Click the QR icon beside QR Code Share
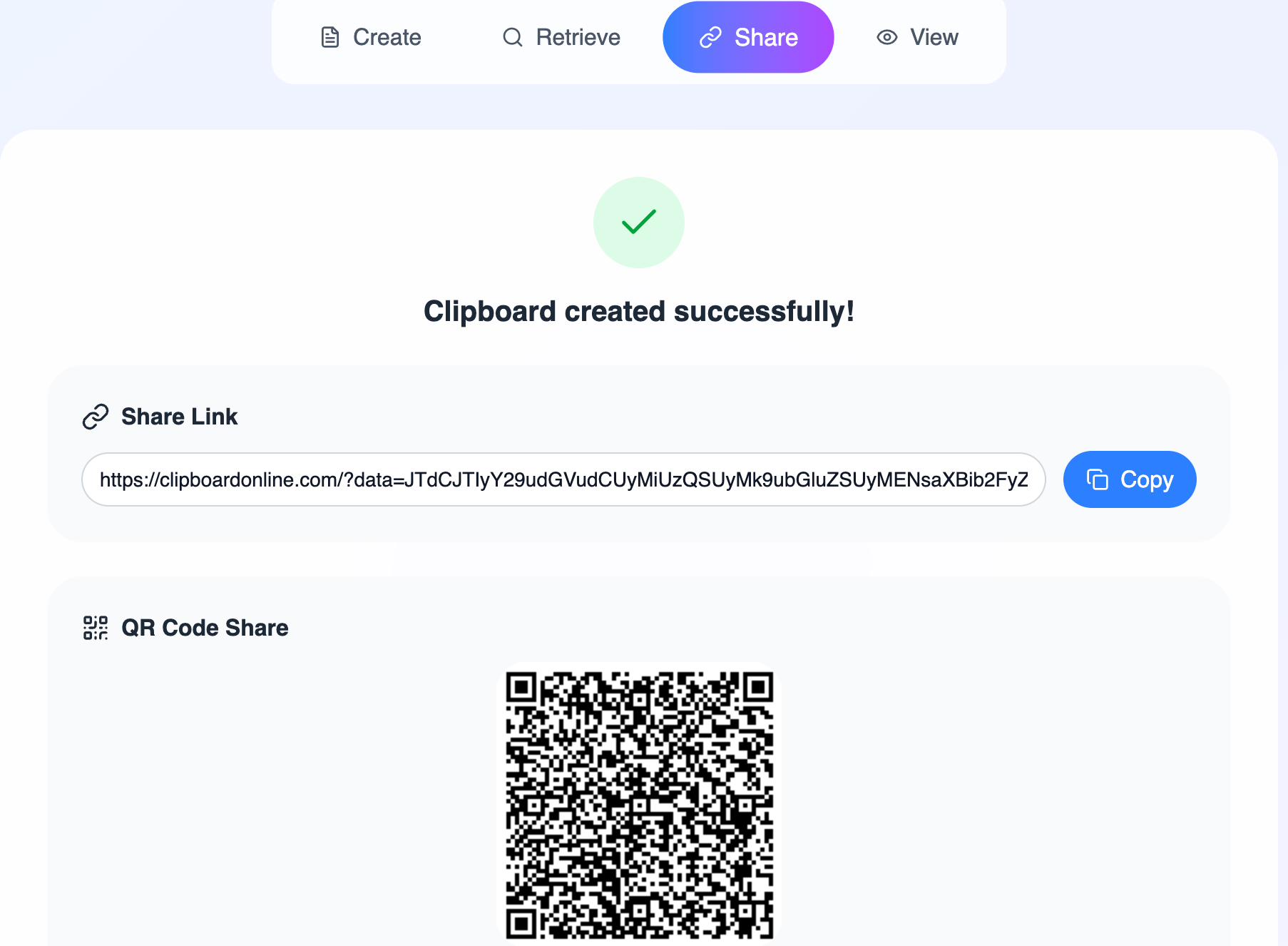Screen dimensions: 1288x946 96,628
